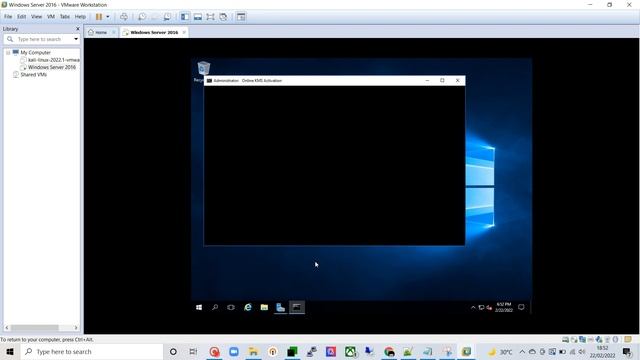
Task: Switch to Unity mode icon
Action: coord(223,17)
